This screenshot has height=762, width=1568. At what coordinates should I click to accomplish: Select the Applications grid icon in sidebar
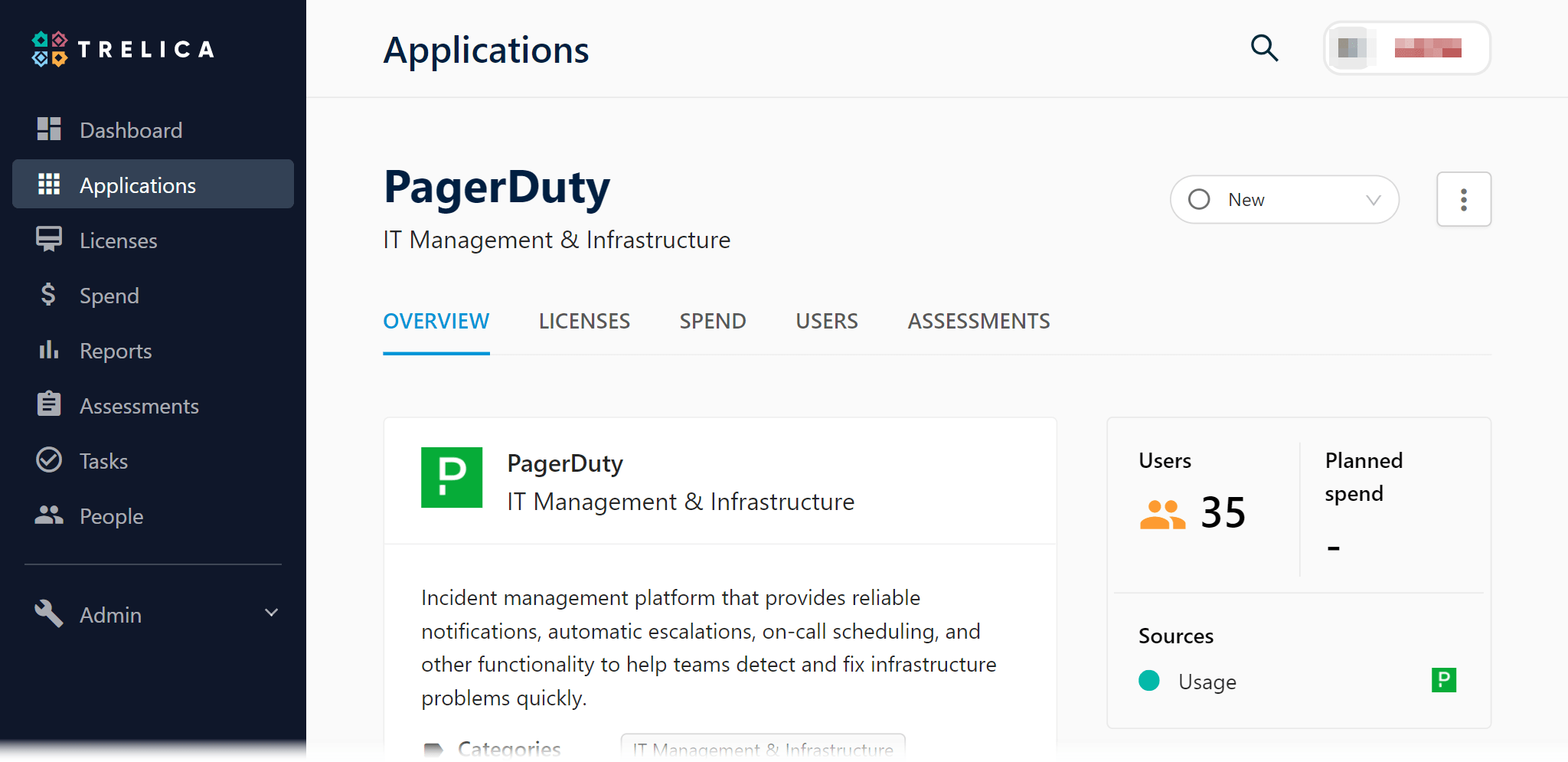(48, 185)
